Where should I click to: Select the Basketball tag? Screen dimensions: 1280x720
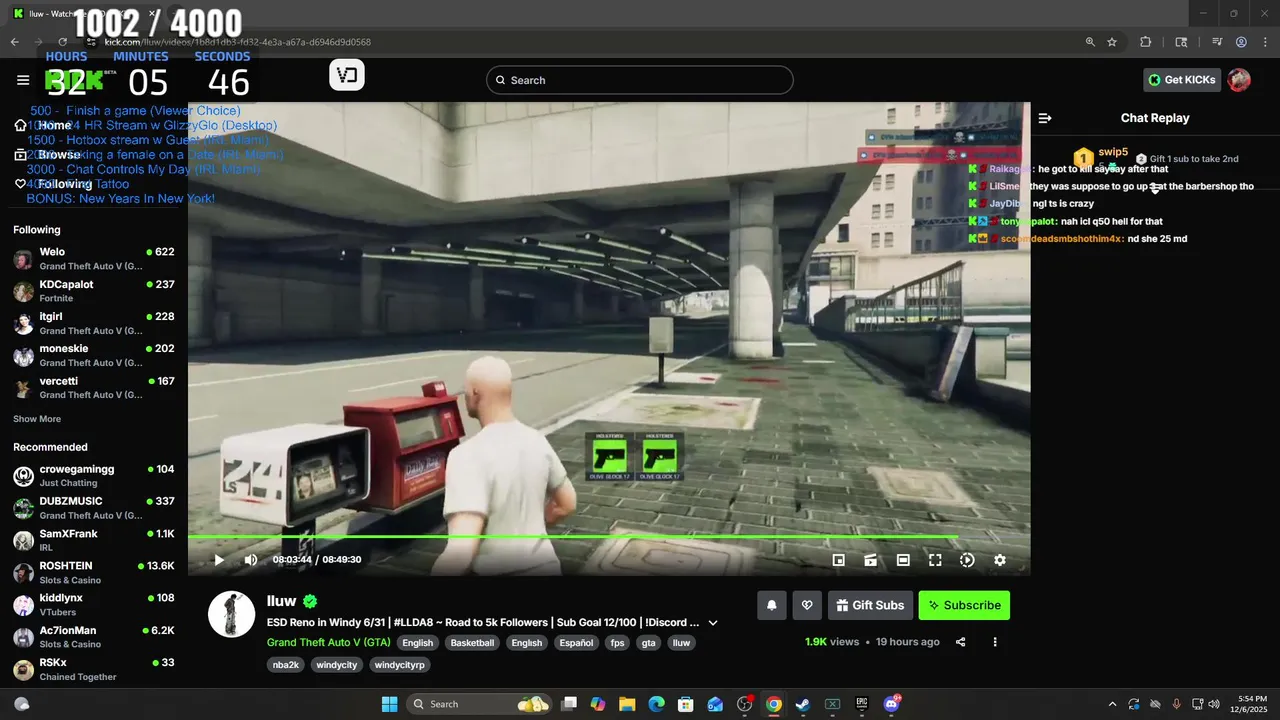pos(472,643)
